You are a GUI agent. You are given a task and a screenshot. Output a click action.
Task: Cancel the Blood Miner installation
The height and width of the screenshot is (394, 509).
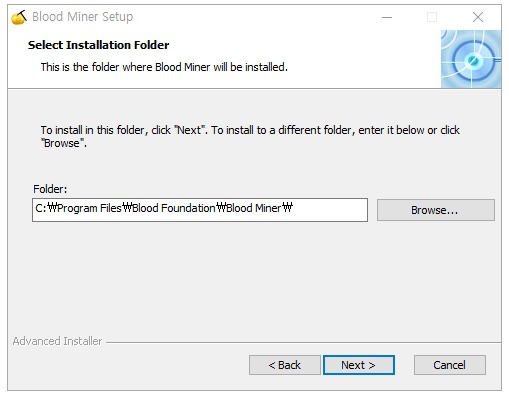tap(450, 365)
